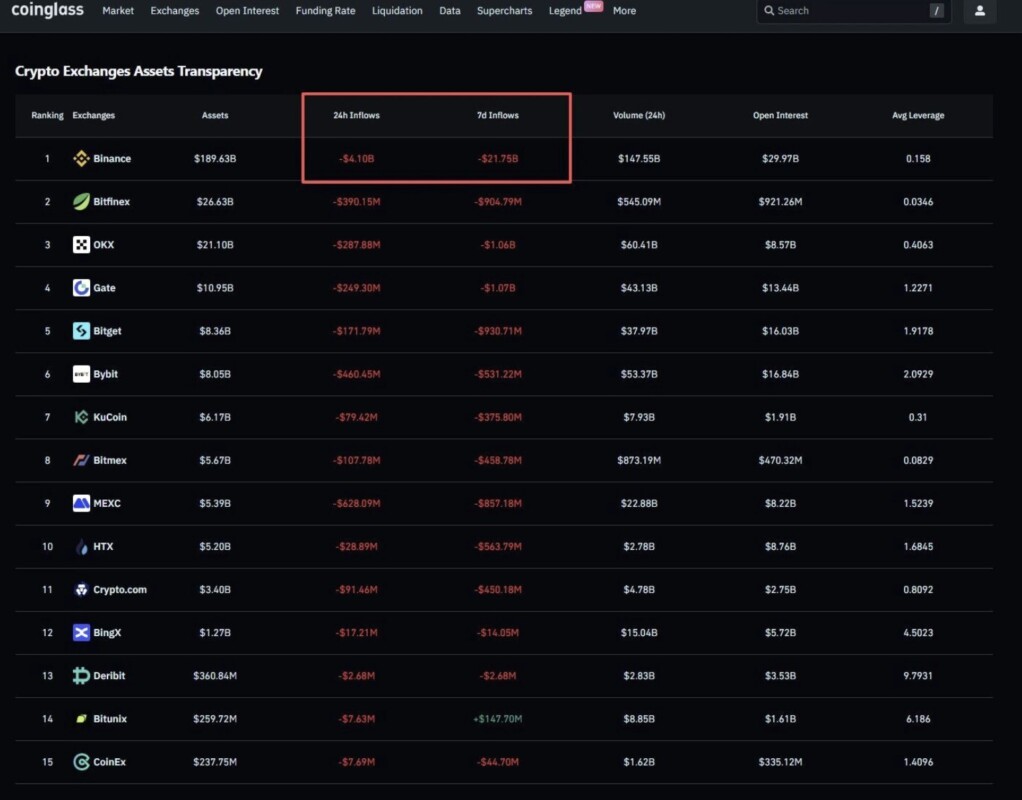Click the Gate exchange logo icon
The height and width of the screenshot is (800, 1022).
point(81,288)
